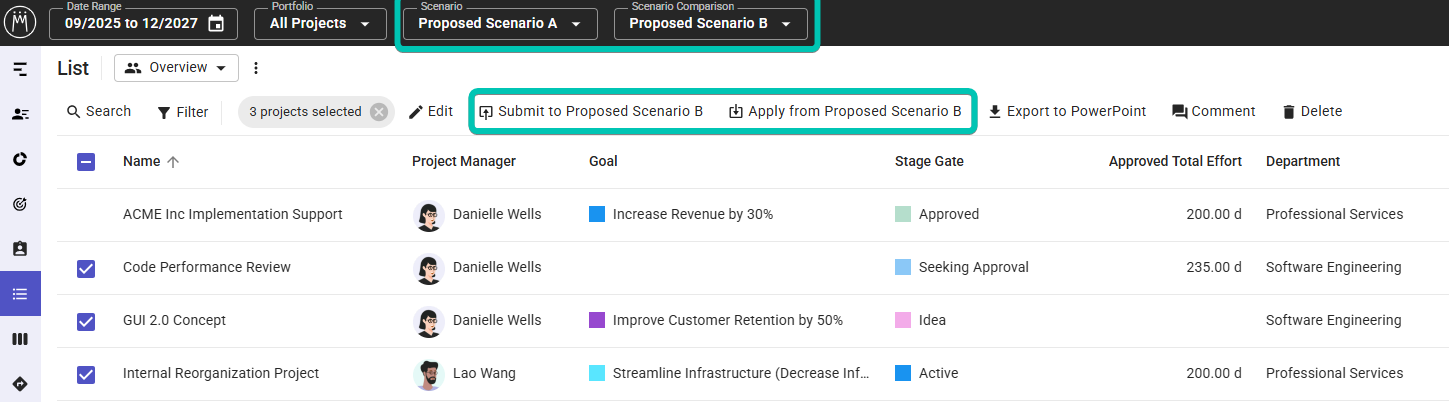1449x402 pixels.
Task: Open the calendar date picker icon
Action: coord(216,23)
